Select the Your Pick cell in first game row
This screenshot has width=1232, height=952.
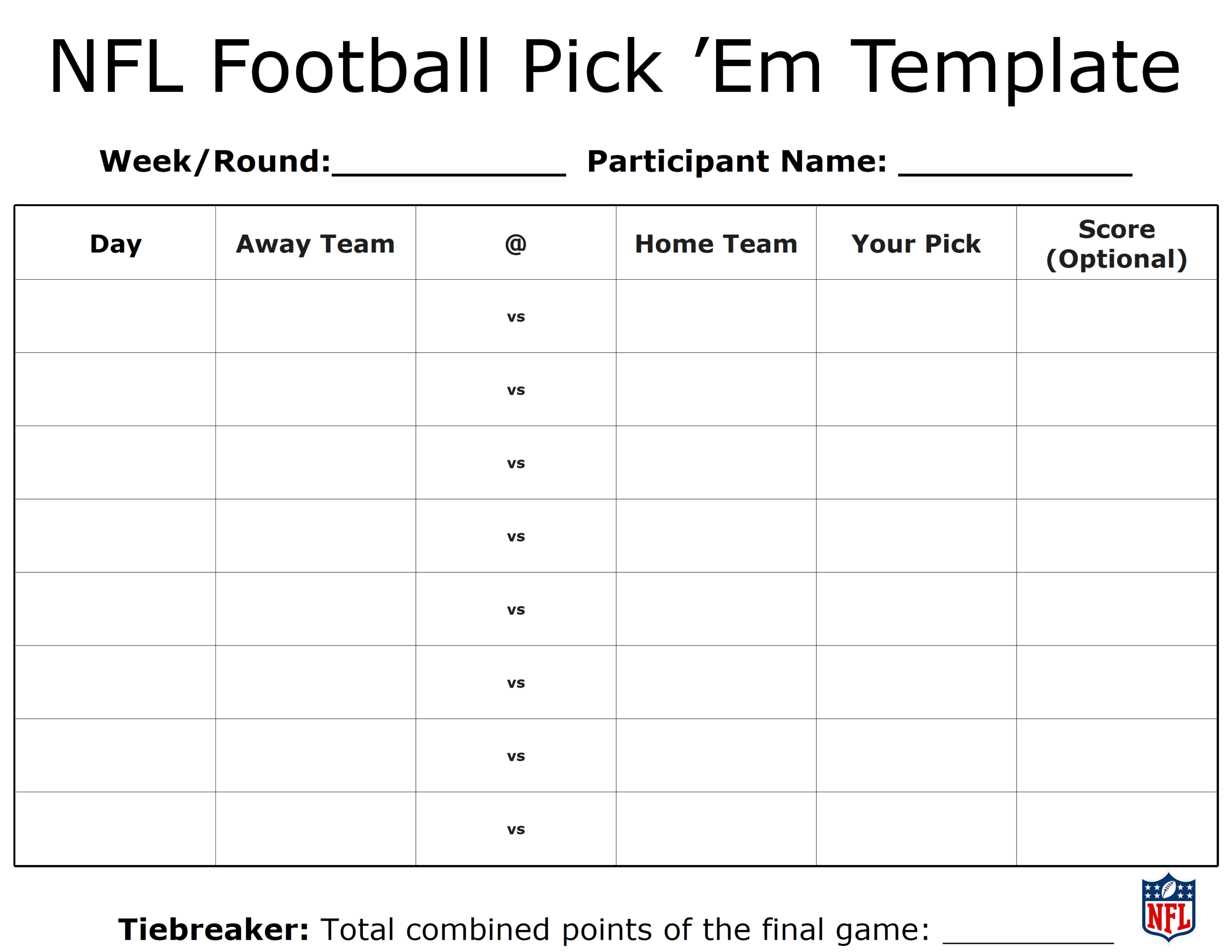coord(916,317)
